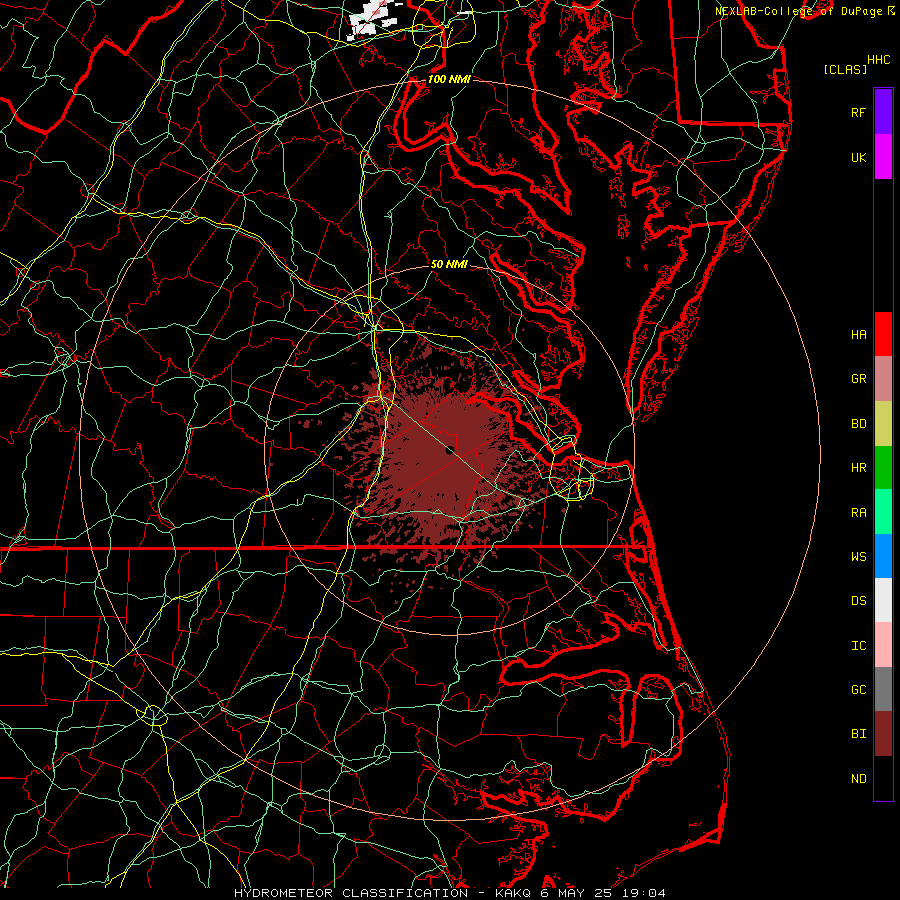Image resolution: width=900 pixels, height=900 pixels.
Task: Click the light pink IC legend swatch
Action: [x=883, y=645]
